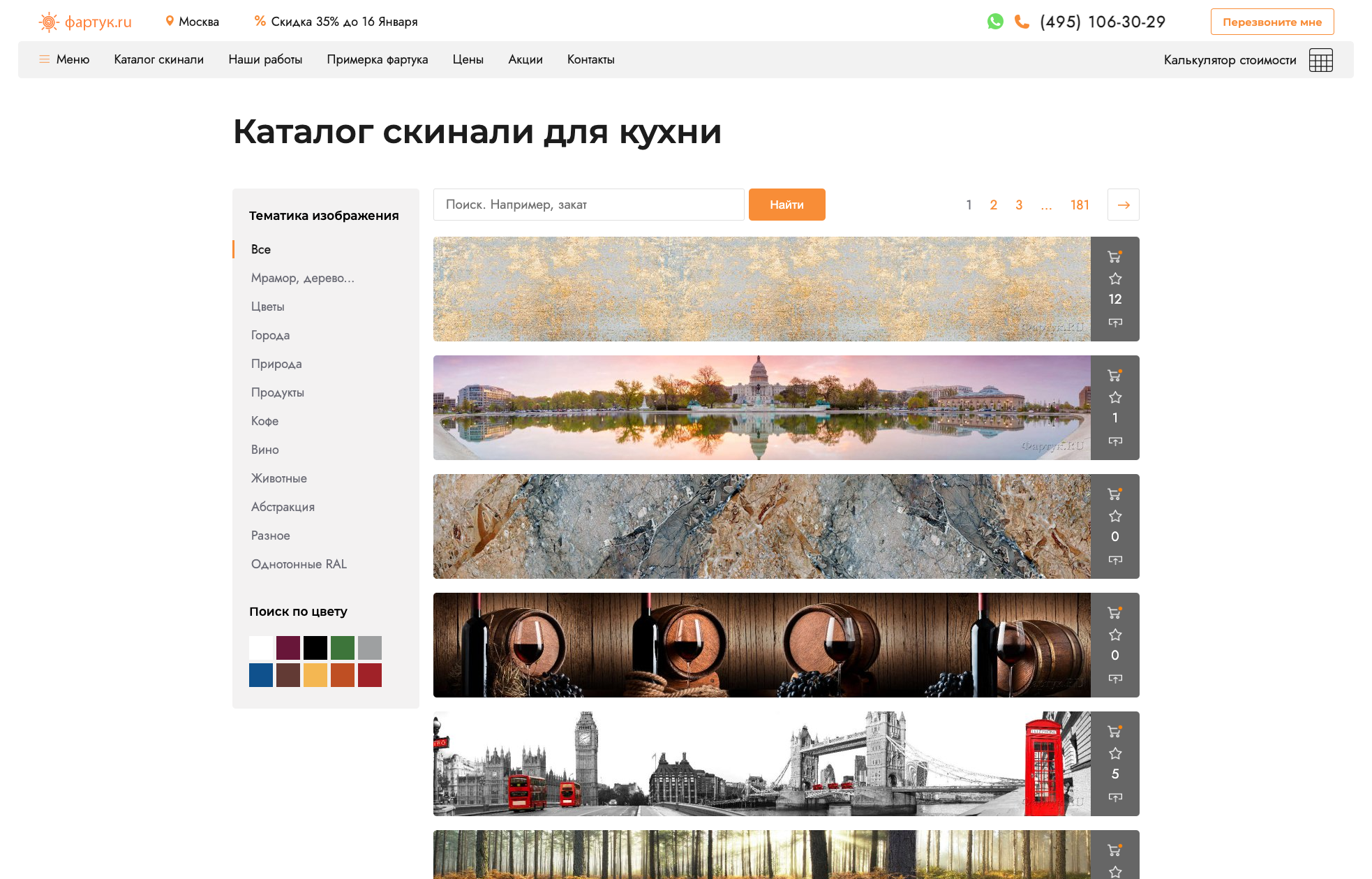Select the gray color swatch
Screen dimensions: 1372x879
[370, 648]
